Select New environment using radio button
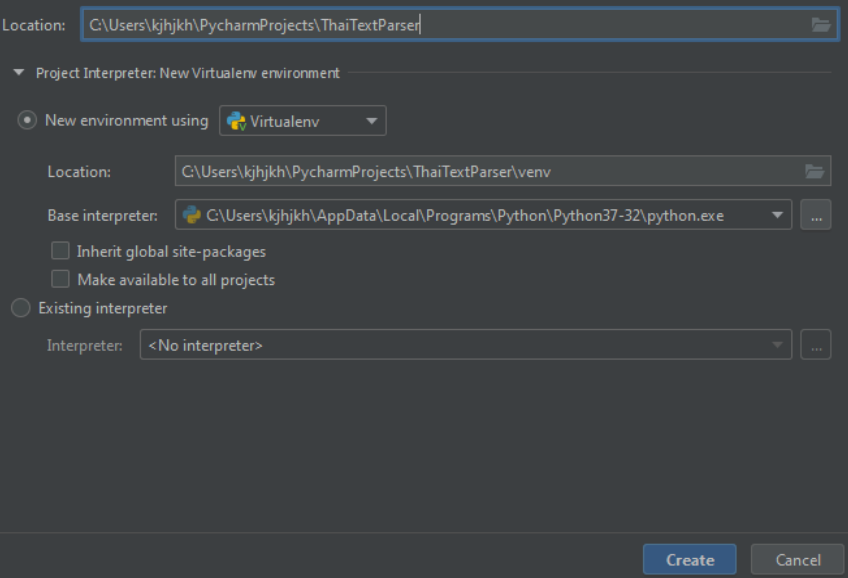848x578 pixels. [27, 120]
